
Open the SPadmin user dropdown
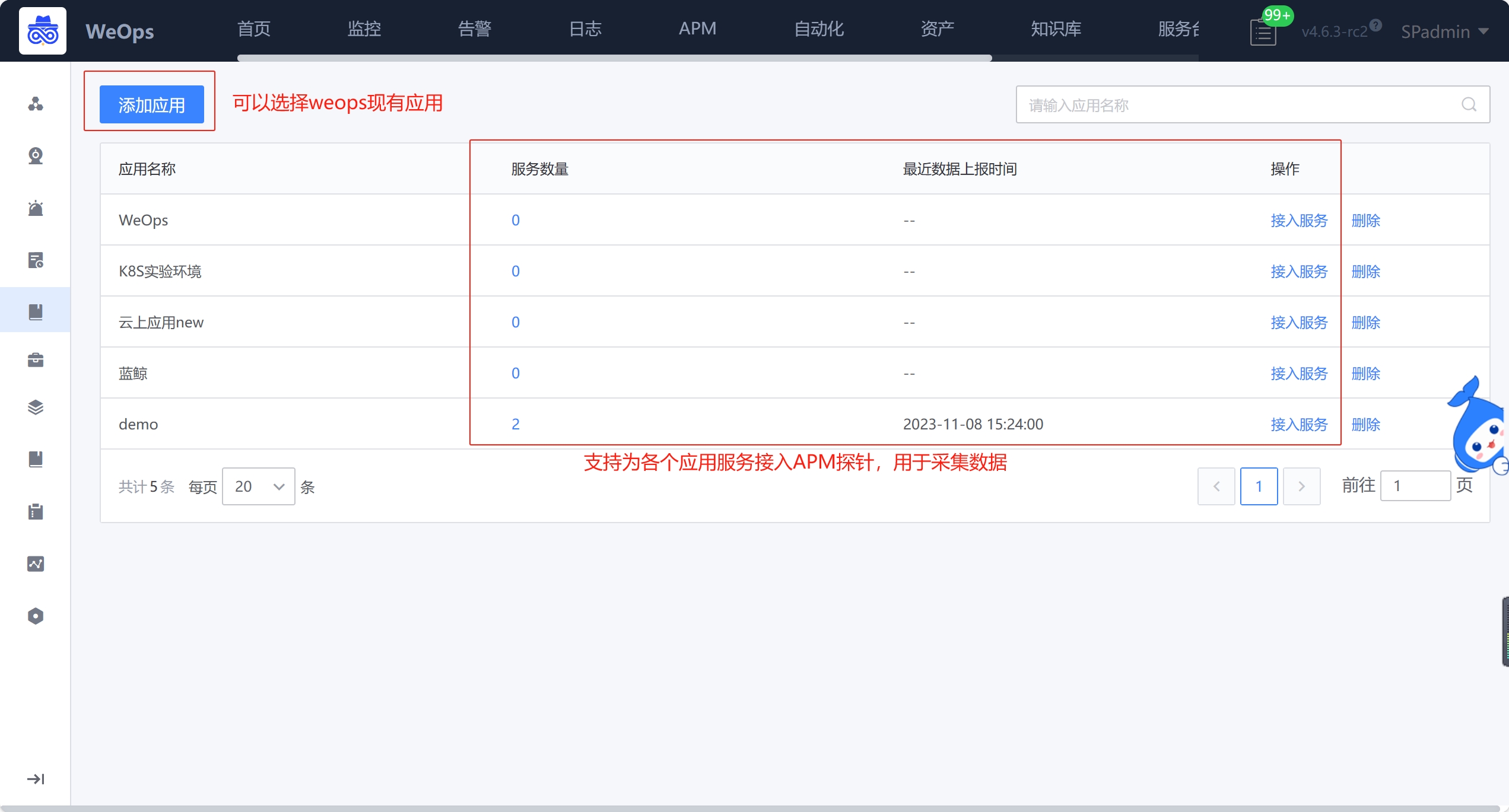pyautogui.click(x=1444, y=31)
